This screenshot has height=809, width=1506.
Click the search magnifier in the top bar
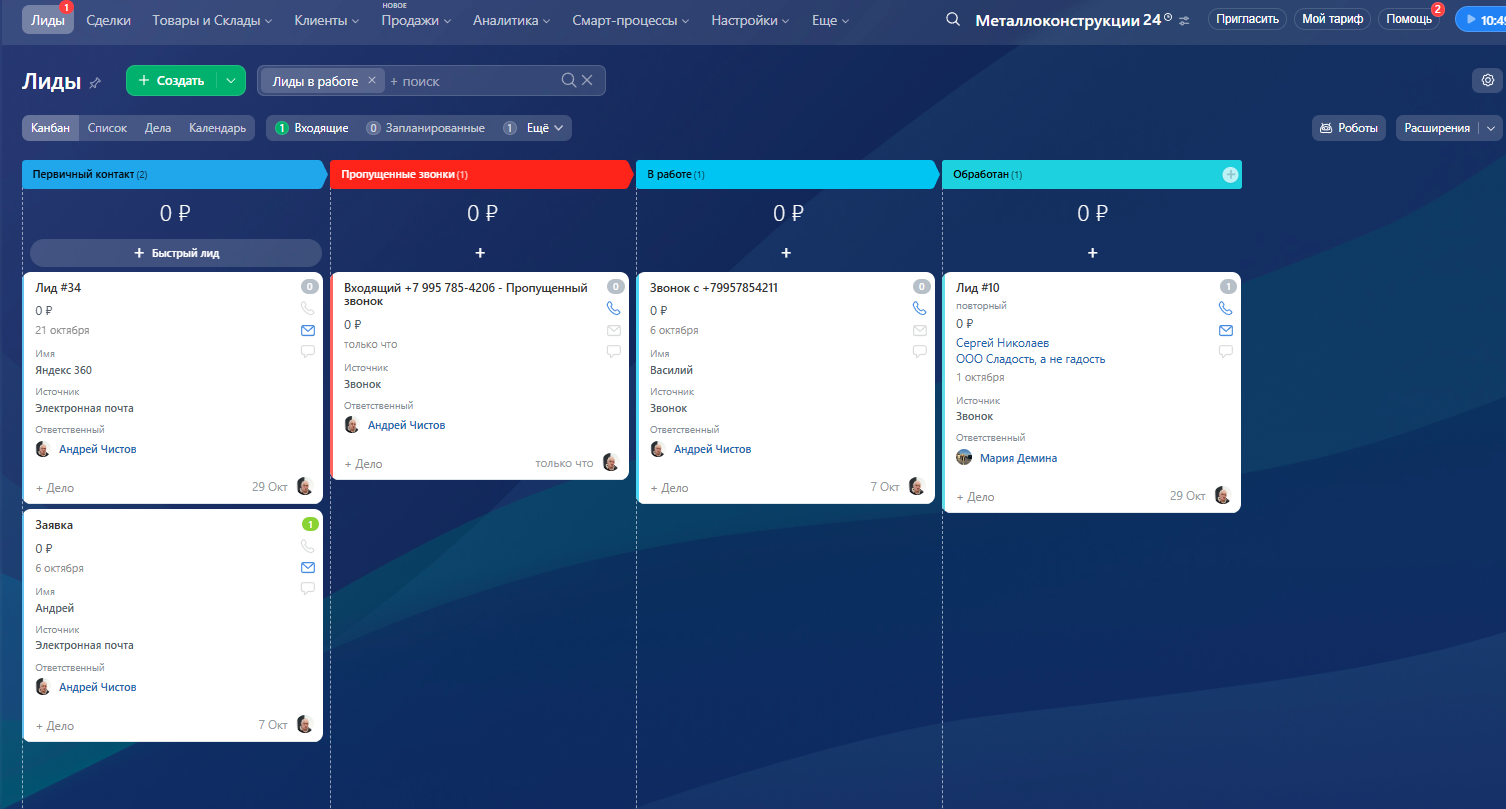tap(953, 20)
